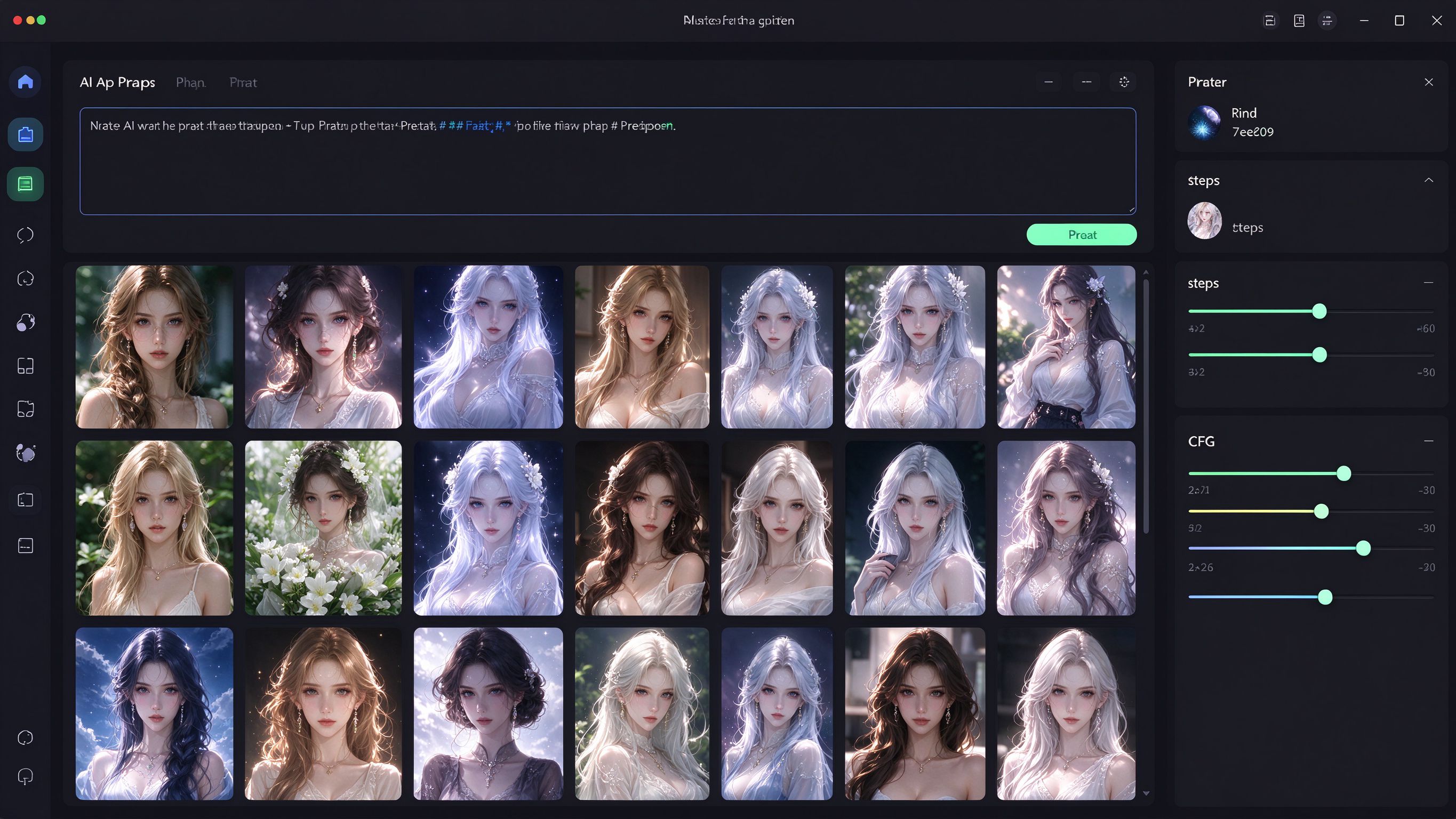Open the document icon in the title bar
This screenshot has height=819, width=1456.
tap(1299, 21)
